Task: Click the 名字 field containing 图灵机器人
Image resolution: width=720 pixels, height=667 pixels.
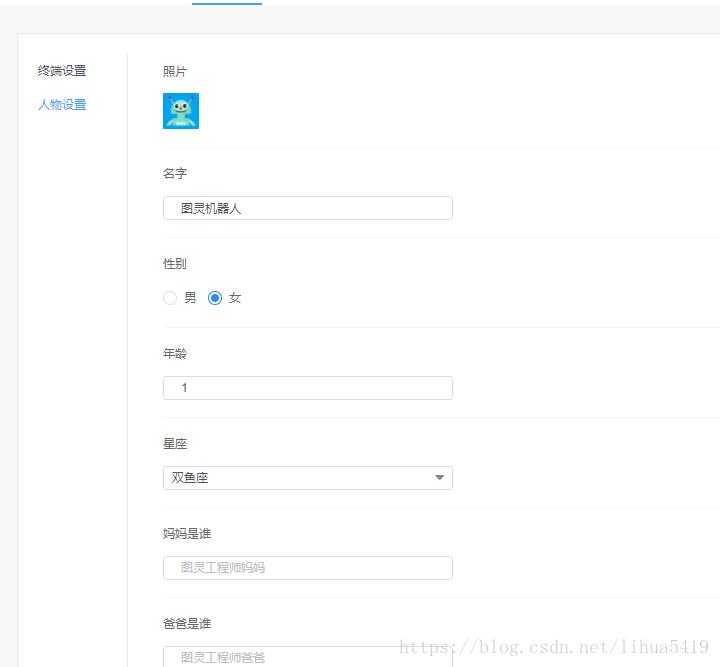Action: click(x=308, y=208)
